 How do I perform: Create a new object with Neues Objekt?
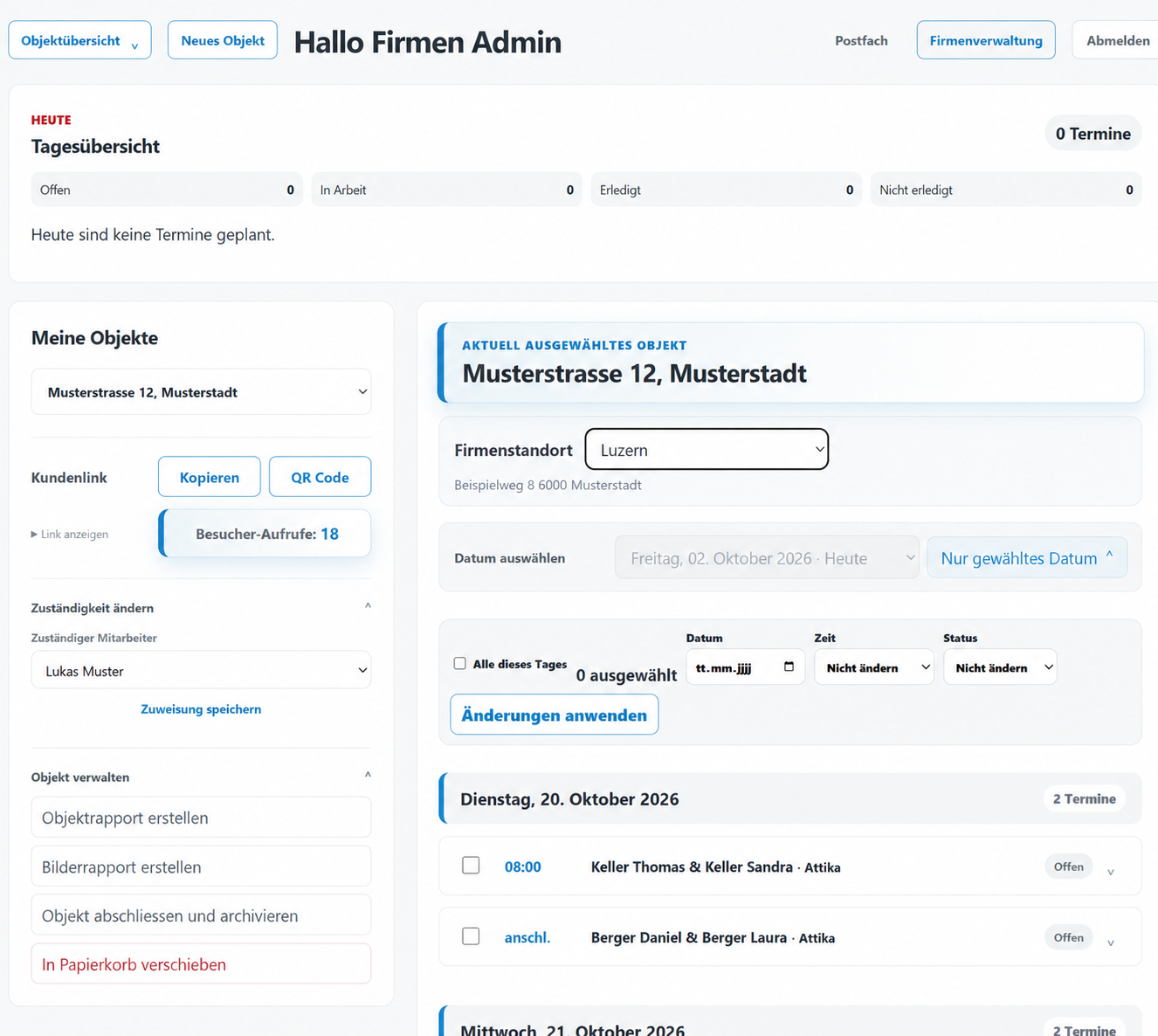tap(223, 40)
